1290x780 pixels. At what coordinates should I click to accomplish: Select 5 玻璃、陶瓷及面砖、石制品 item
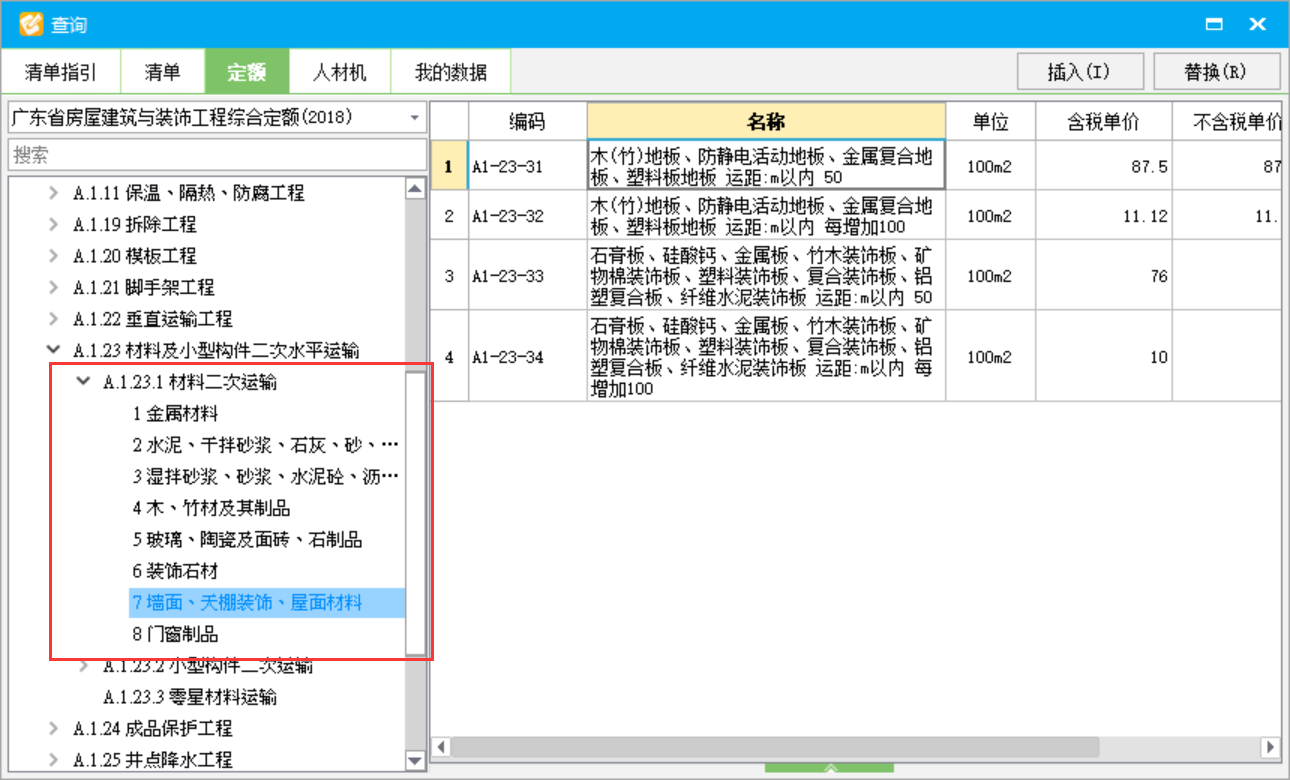[247, 540]
